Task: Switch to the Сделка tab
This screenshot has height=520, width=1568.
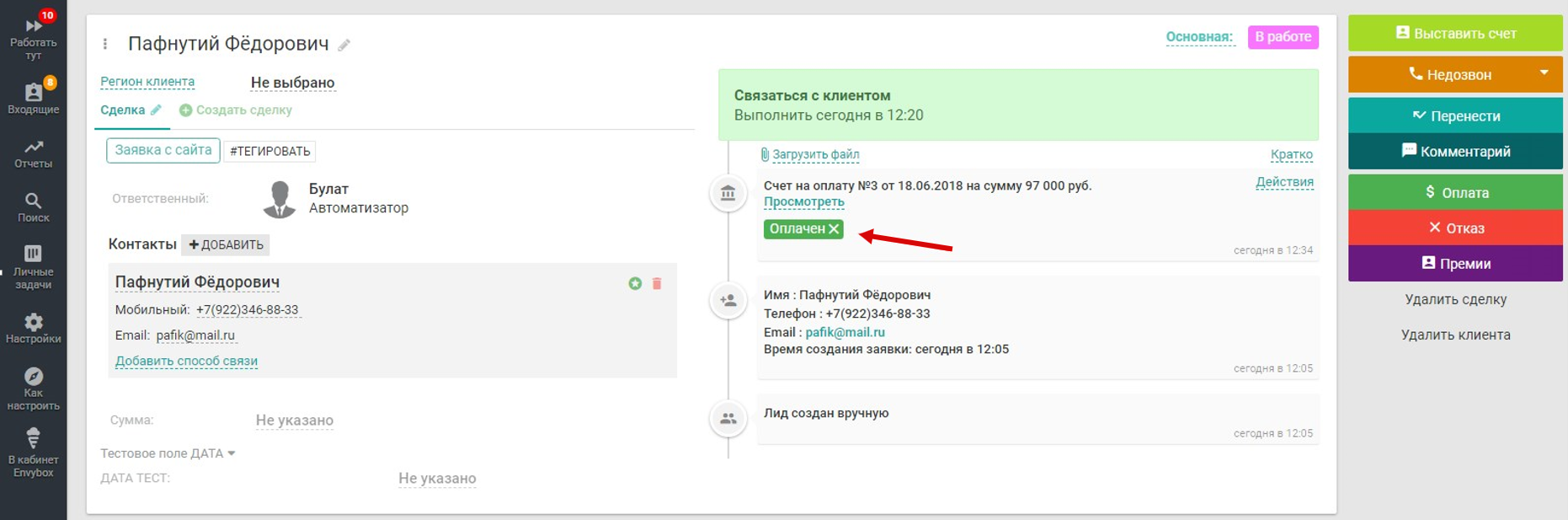Action: tap(123, 110)
